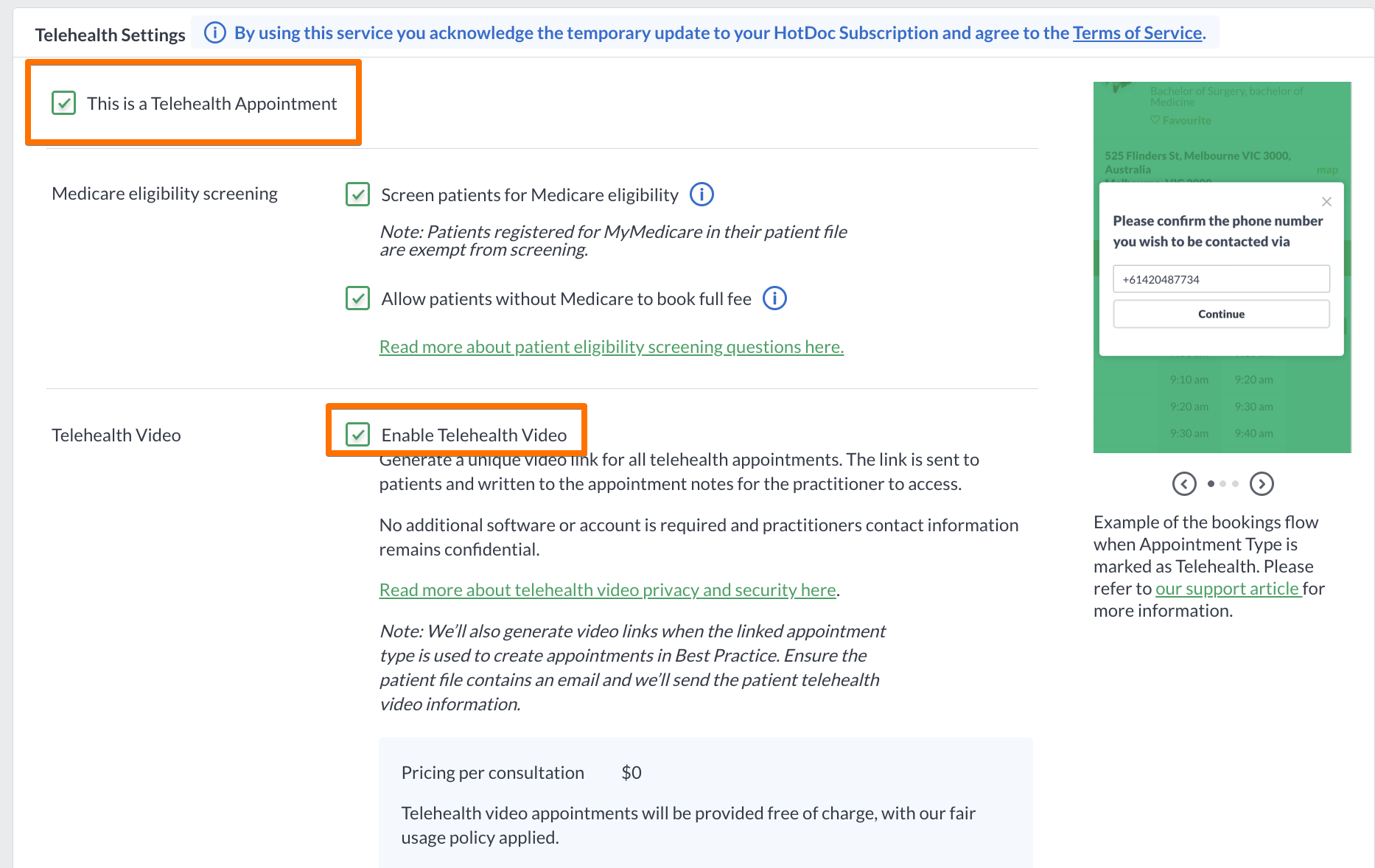This screenshot has height=868, width=1375.
Task: Open patient eligibility screening questions link
Action: point(611,346)
